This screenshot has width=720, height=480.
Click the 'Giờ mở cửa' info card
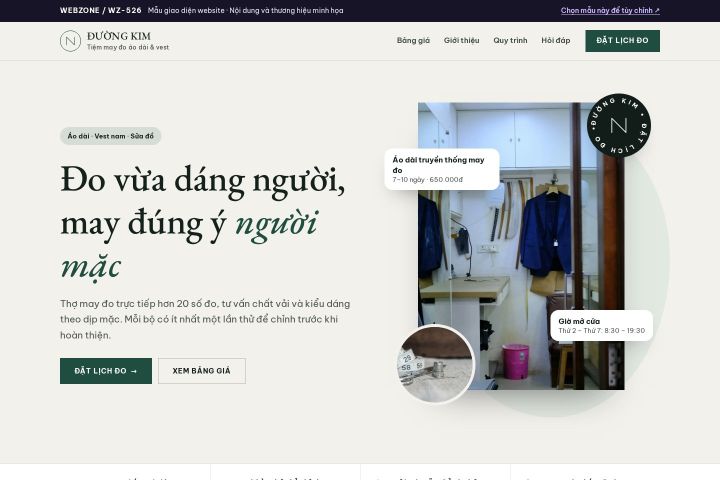[602, 326]
